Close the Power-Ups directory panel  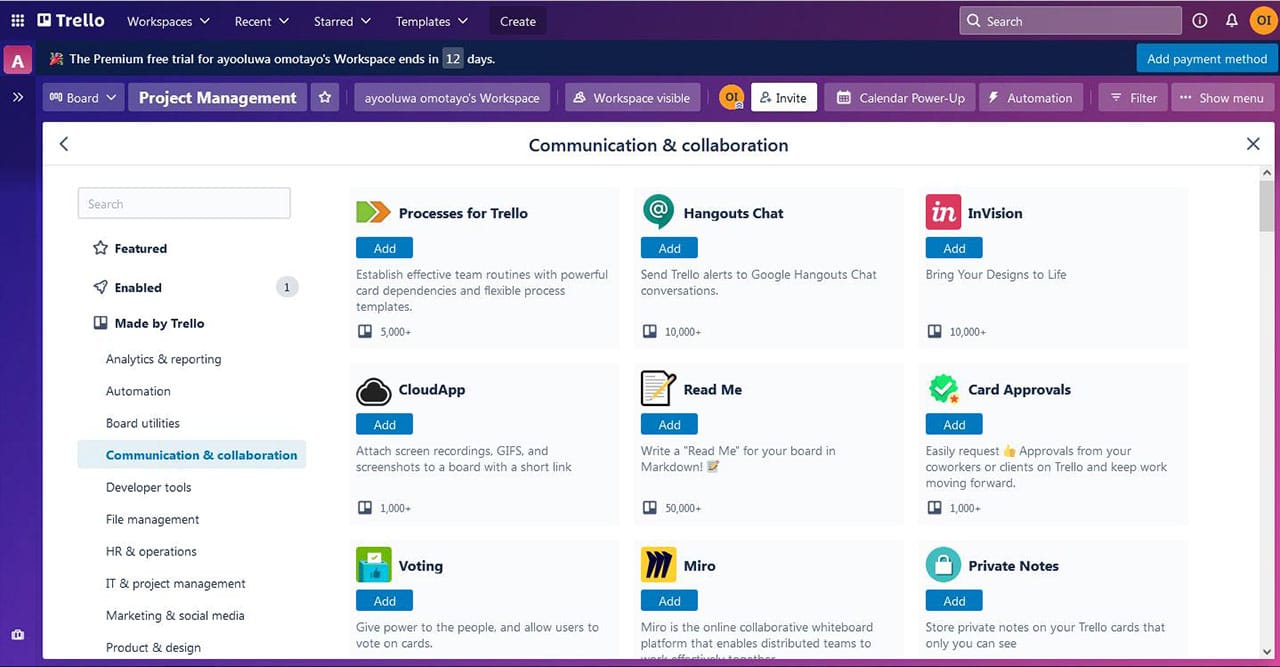point(1253,144)
